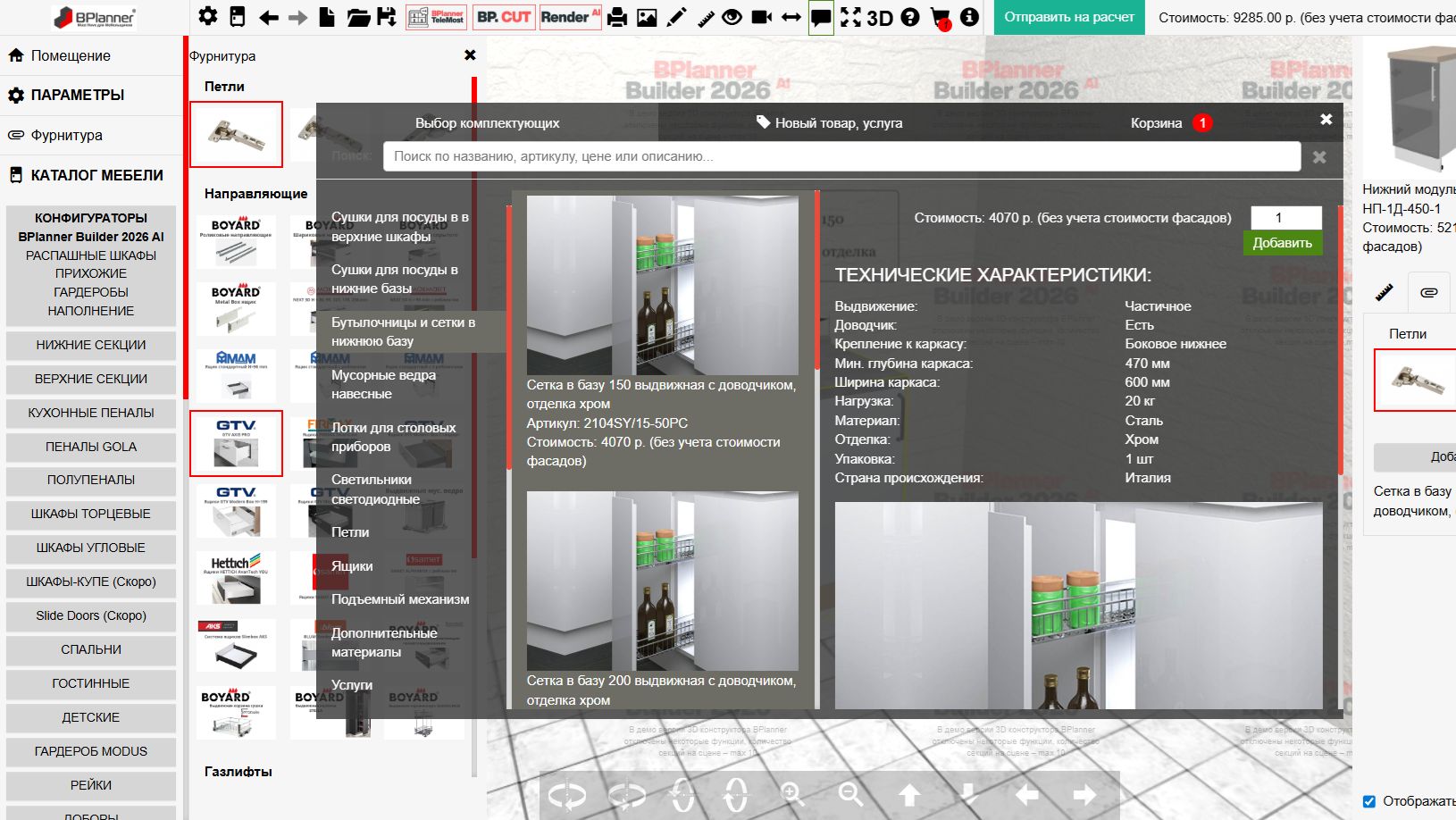
Task: Click the picture/image icon
Action: point(647,17)
